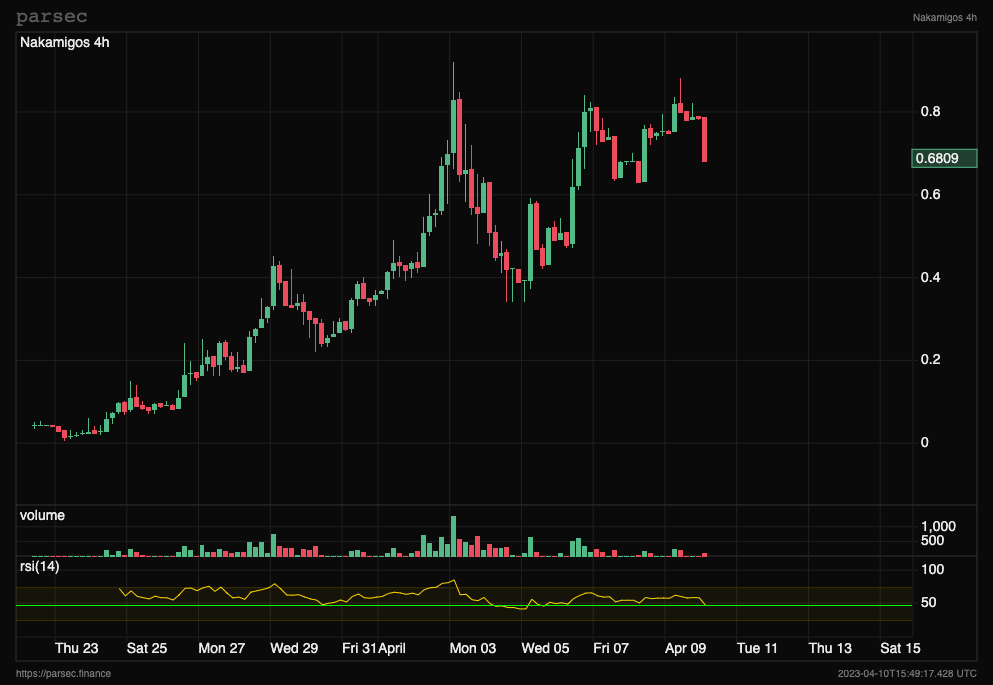Open the https://parsec.finance link
This screenshot has width=993, height=685.
63,674
